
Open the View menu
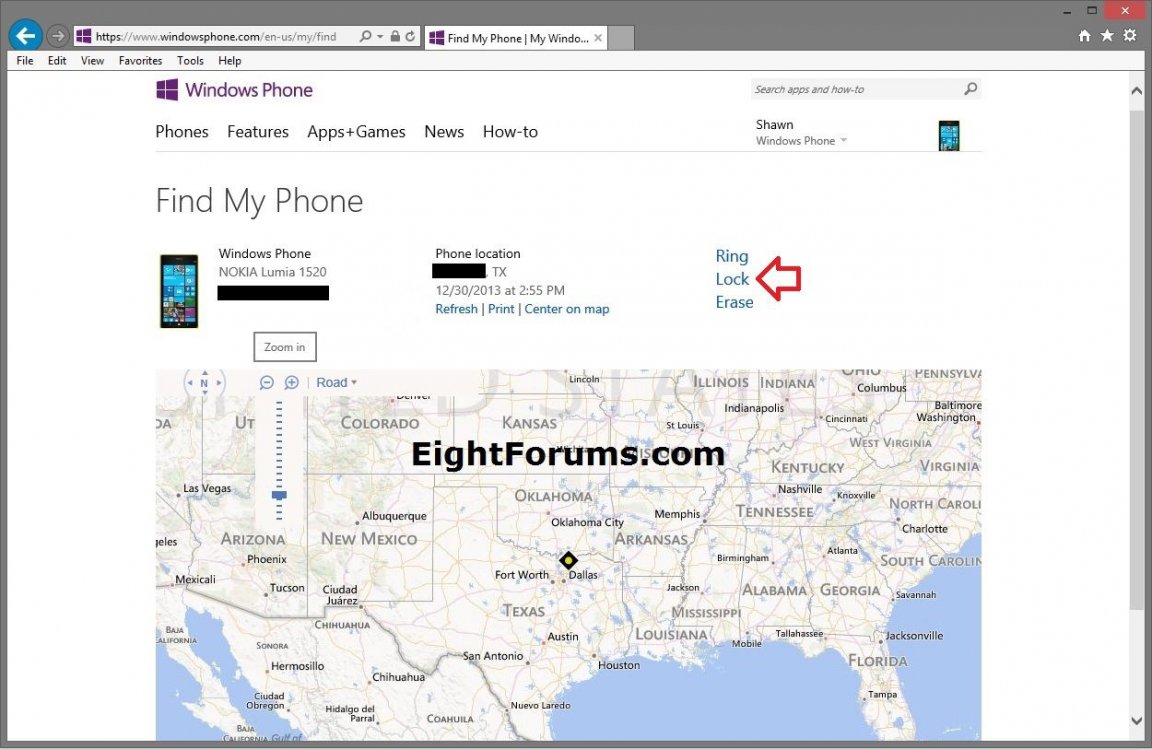click(93, 60)
